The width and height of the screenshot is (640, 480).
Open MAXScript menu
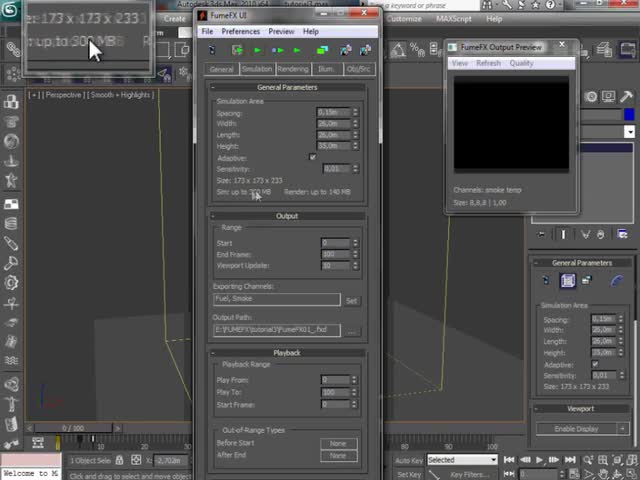point(453,19)
